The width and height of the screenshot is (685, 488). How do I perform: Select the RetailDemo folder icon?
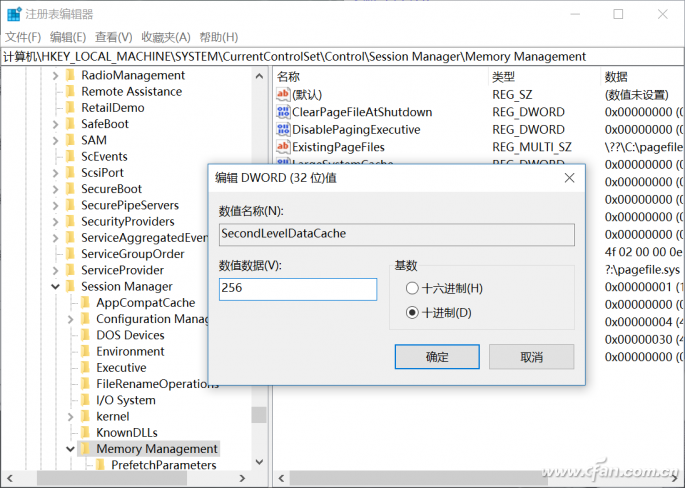70,107
